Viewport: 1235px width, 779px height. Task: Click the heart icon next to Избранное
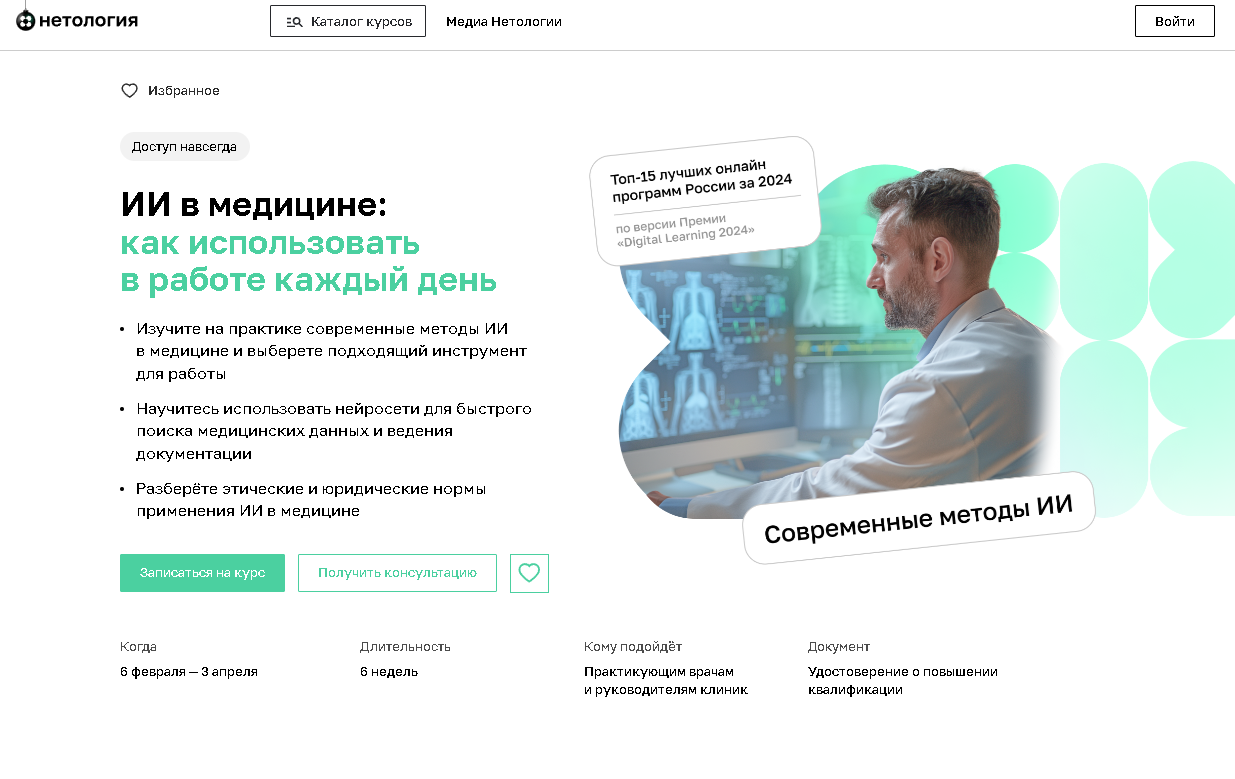point(129,91)
